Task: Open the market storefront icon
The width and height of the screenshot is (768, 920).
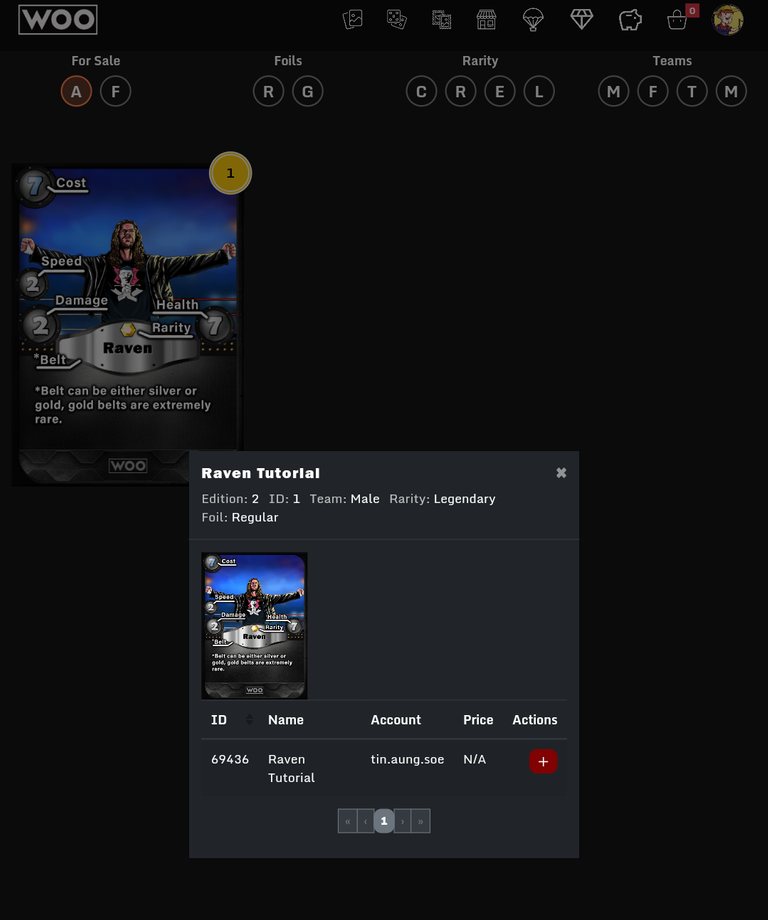Action: (486, 19)
